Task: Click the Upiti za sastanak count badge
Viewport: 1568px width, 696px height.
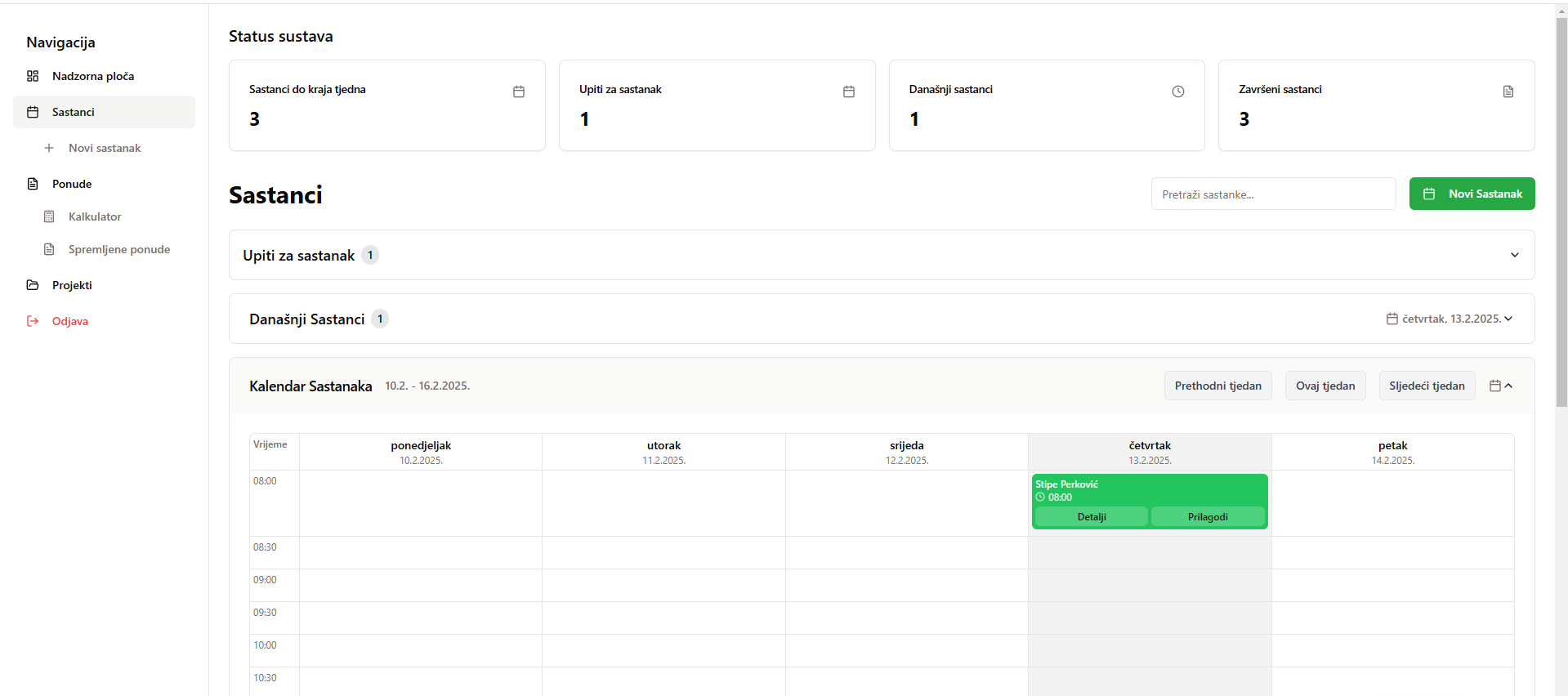Action: coord(370,255)
